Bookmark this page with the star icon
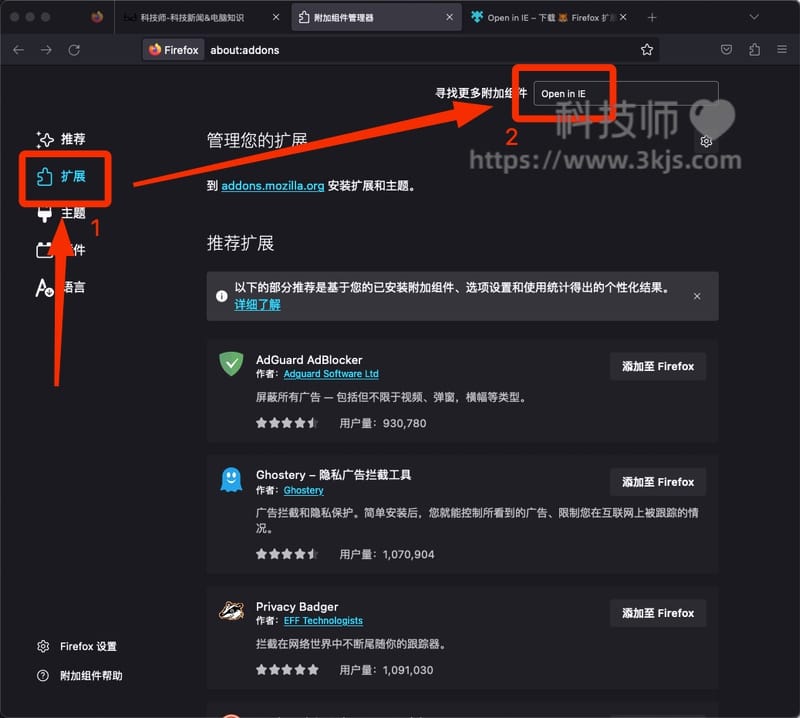 [647, 50]
